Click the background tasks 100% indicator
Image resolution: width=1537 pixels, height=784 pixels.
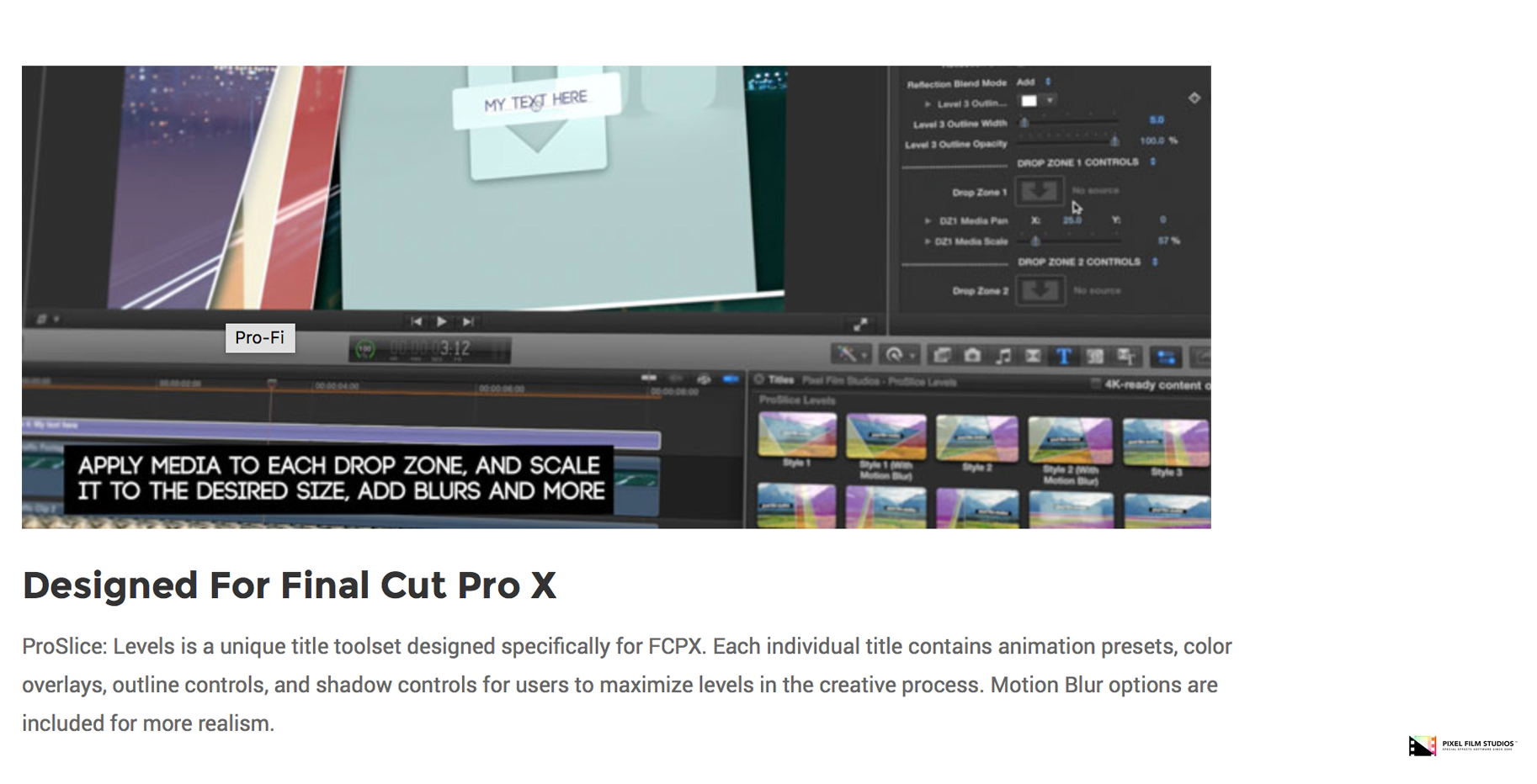pos(364,349)
